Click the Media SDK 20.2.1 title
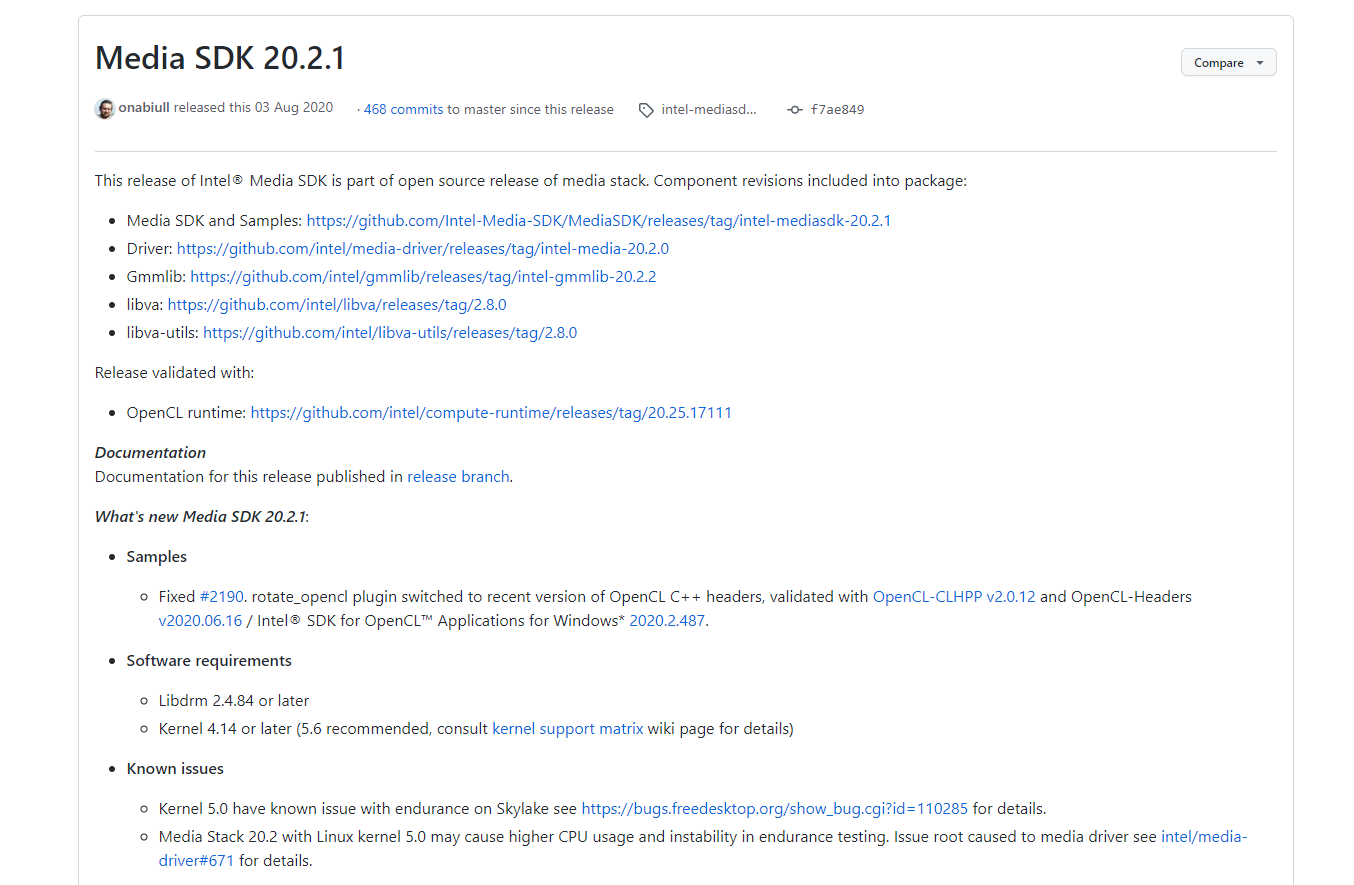 (x=220, y=58)
